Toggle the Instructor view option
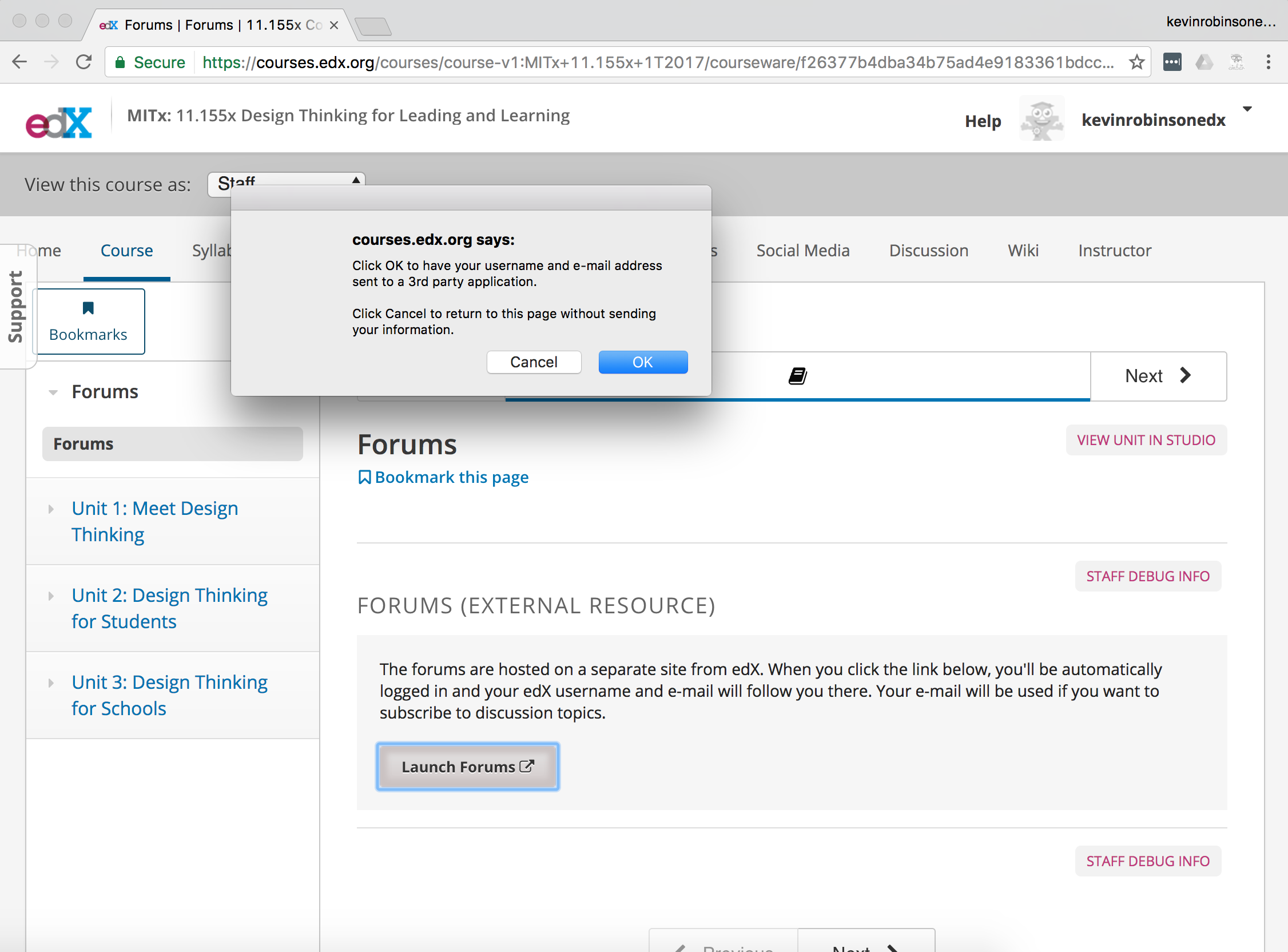Screen dimensions: 1288x952 tap(1114, 250)
